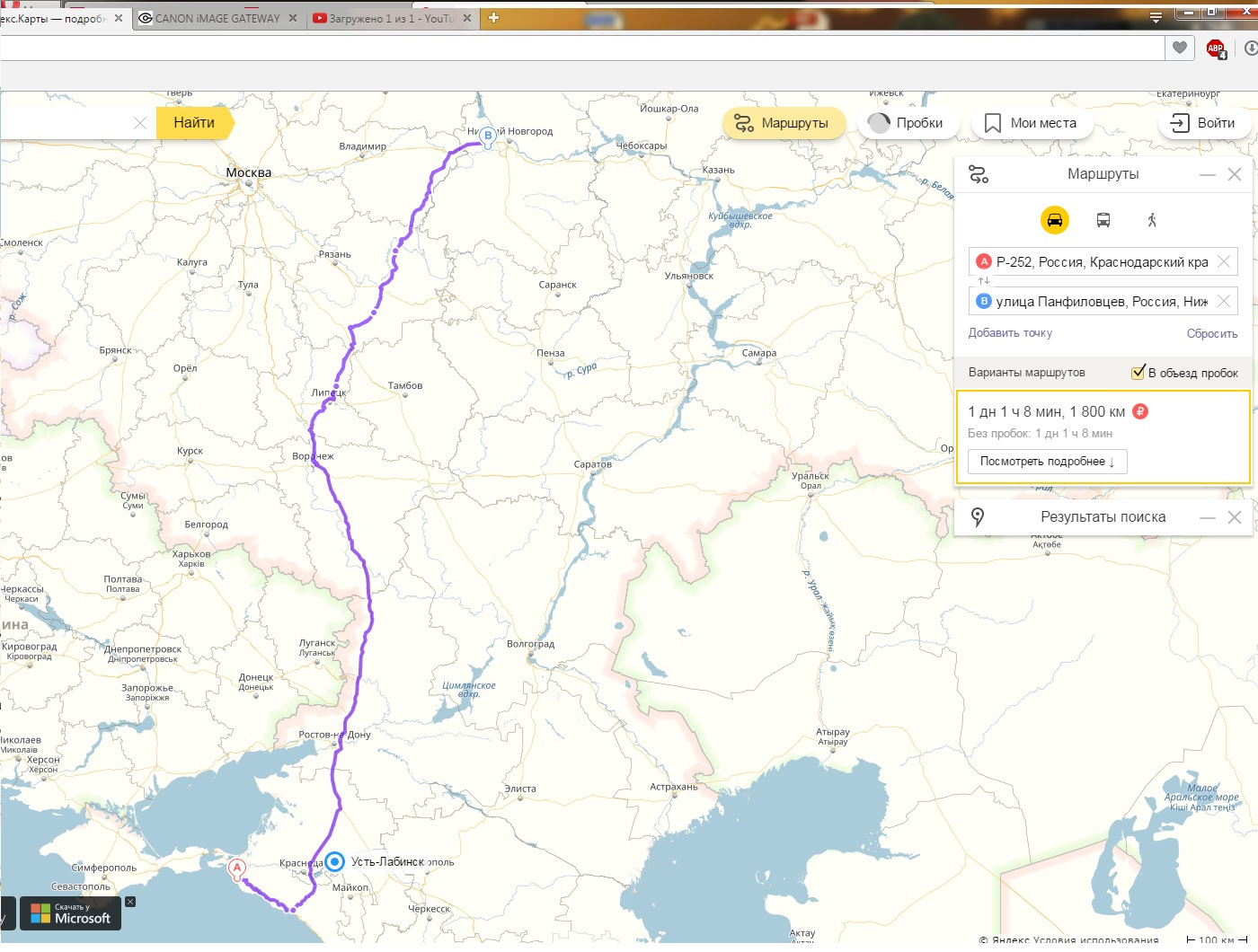Image resolution: width=1258 pixels, height=952 pixels.
Task: Edit the point B address input
Action: point(1102,302)
